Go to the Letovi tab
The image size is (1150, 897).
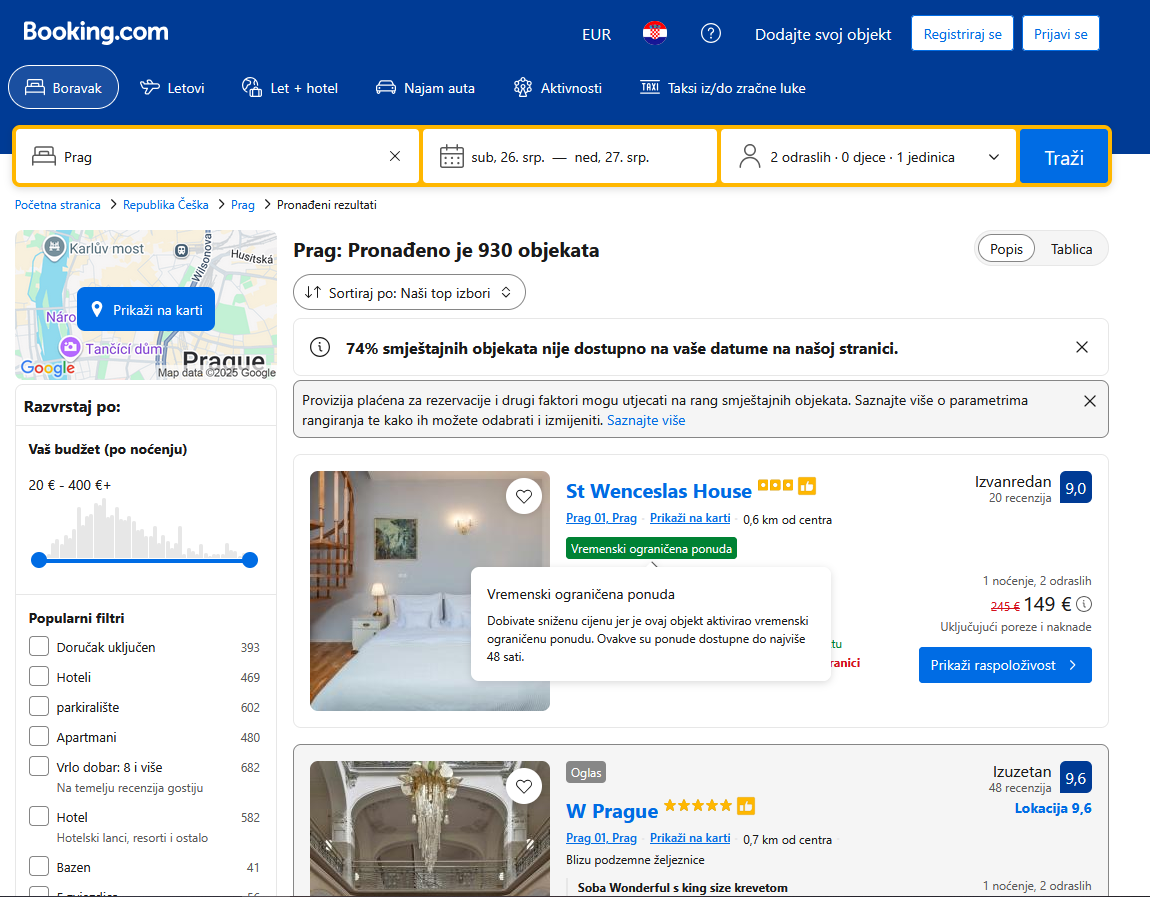point(172,87)
